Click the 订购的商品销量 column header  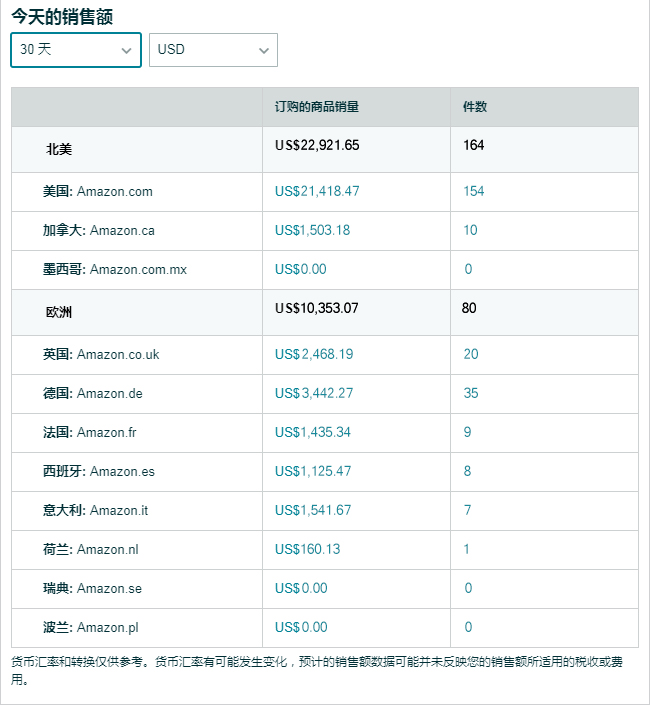317,107
